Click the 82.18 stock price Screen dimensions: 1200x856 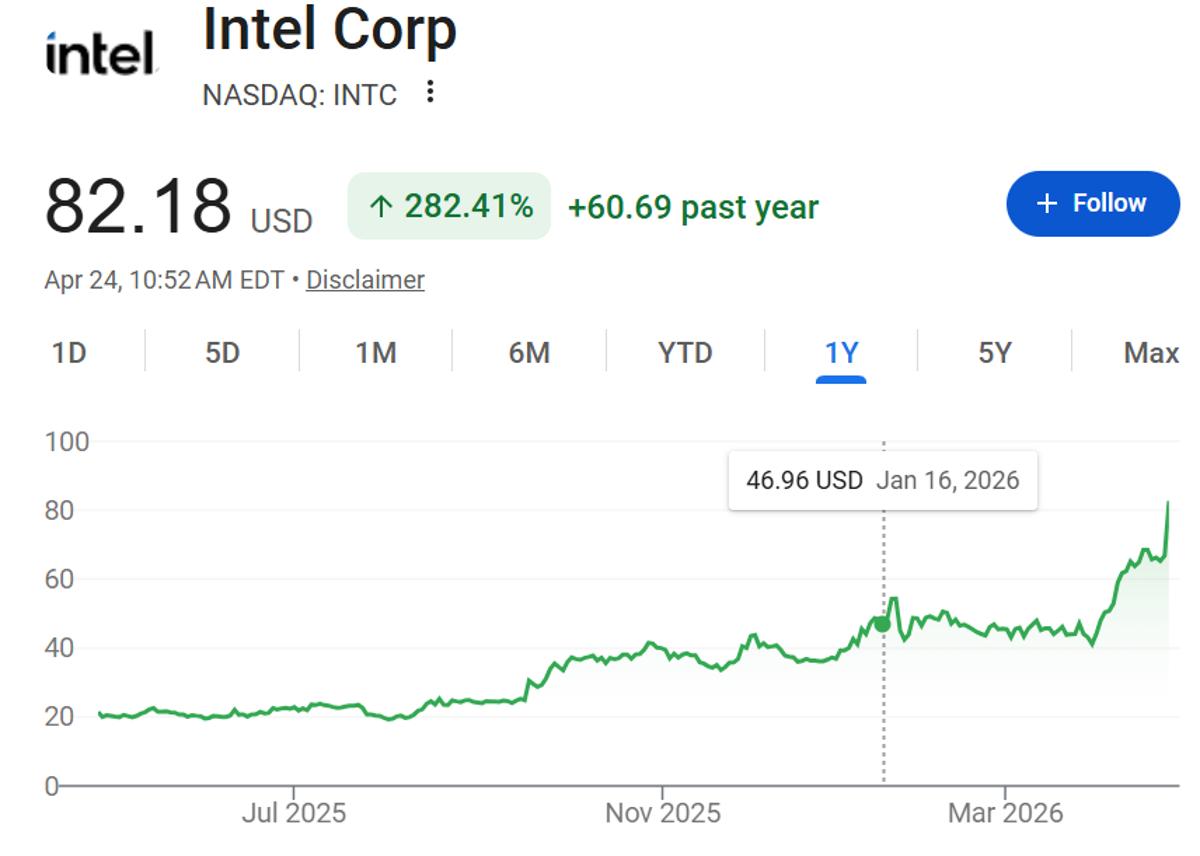point(138,206)
